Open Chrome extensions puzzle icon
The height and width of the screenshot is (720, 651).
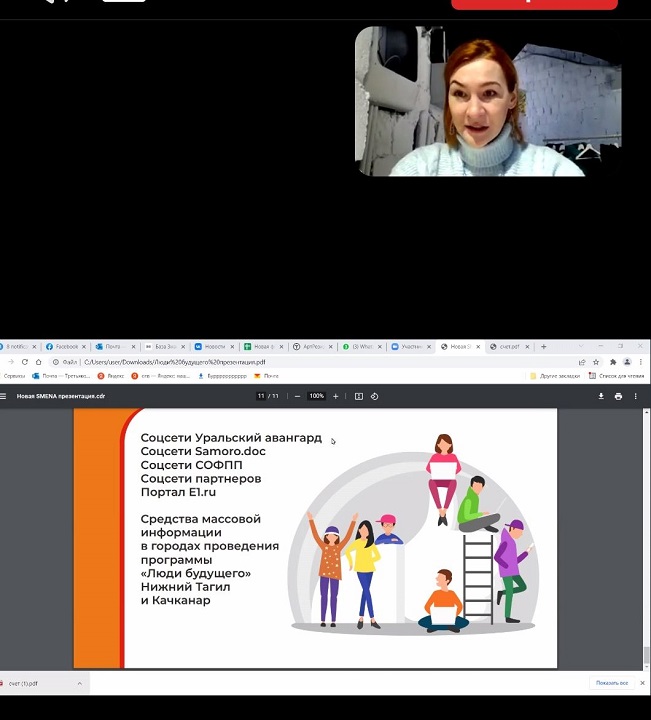612,362
